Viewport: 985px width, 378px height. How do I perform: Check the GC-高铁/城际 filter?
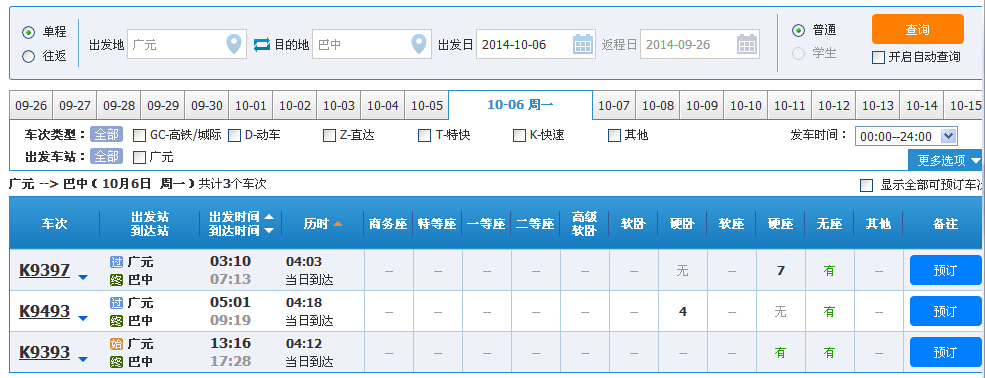tap(139, 136)
